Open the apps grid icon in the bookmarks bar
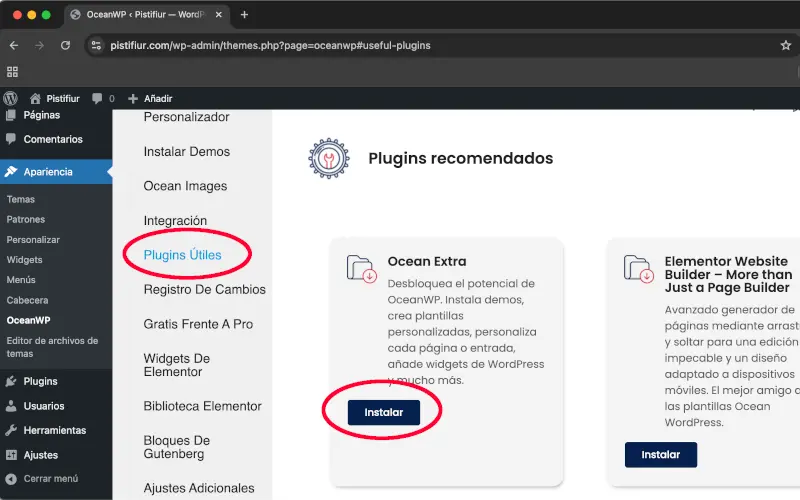 coord(13,72)
